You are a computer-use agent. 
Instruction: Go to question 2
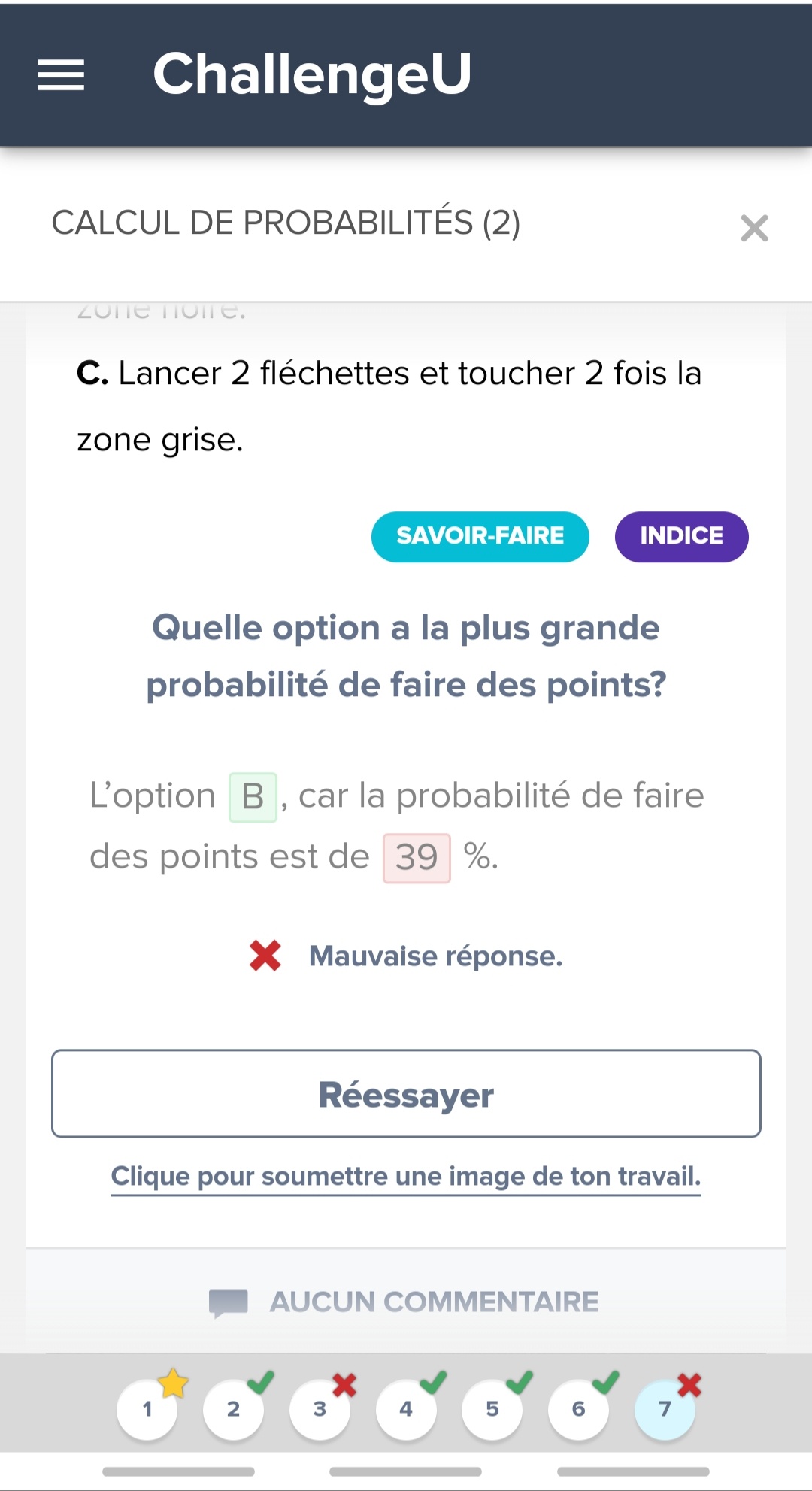click(x=233, y=1409)
